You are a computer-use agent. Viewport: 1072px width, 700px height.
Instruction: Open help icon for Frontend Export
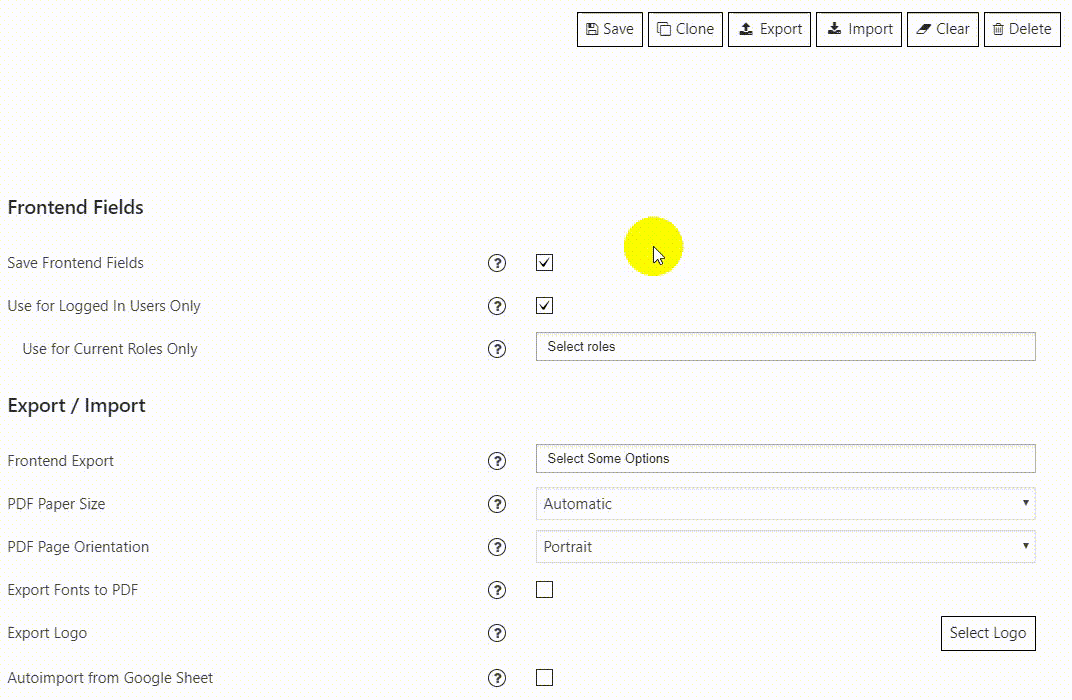[497, 461]
